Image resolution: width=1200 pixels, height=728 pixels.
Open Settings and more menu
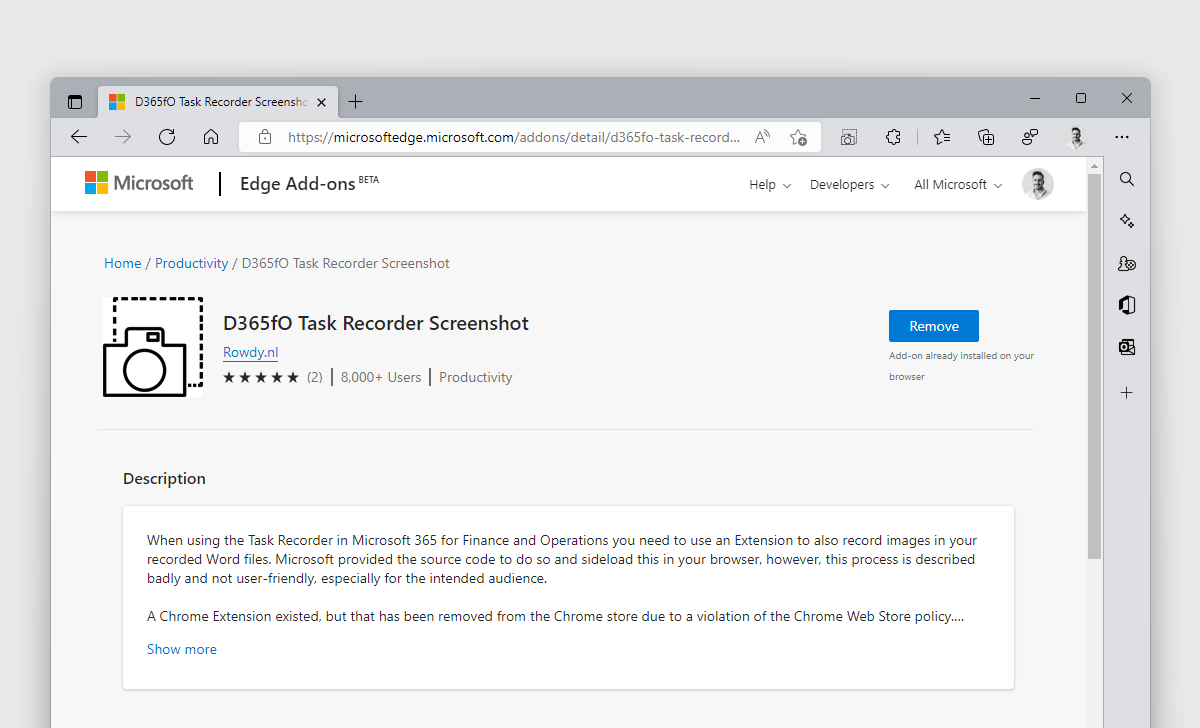(1122, 137)
